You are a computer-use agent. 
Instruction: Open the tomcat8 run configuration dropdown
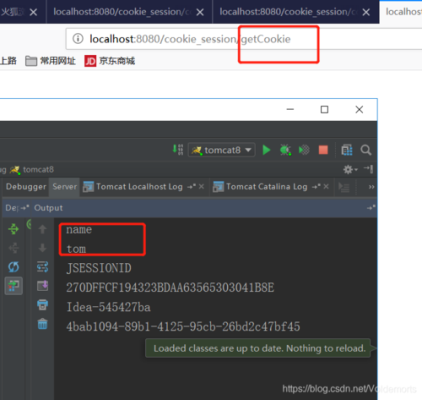[222, 150]
